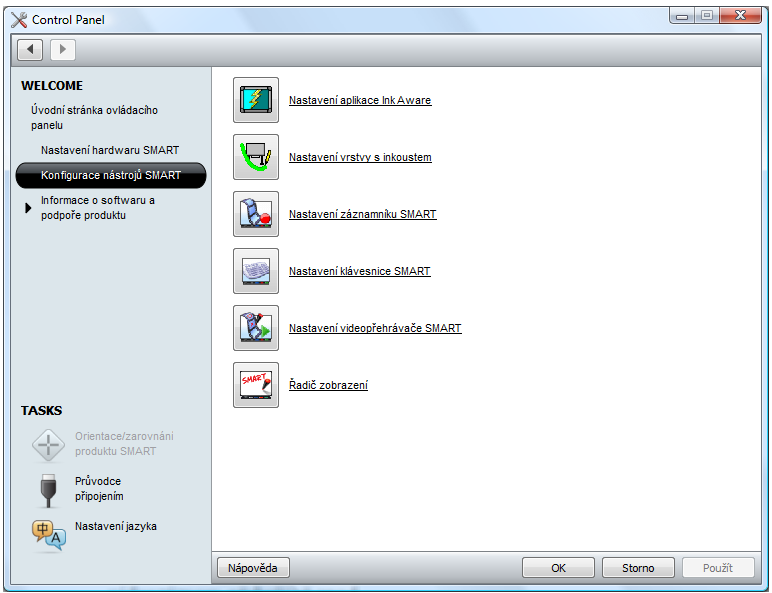Screen dimensions: 772x593
Task: Select Nastavení hardwaru SMART in sidebar
Action: [110, 150]
